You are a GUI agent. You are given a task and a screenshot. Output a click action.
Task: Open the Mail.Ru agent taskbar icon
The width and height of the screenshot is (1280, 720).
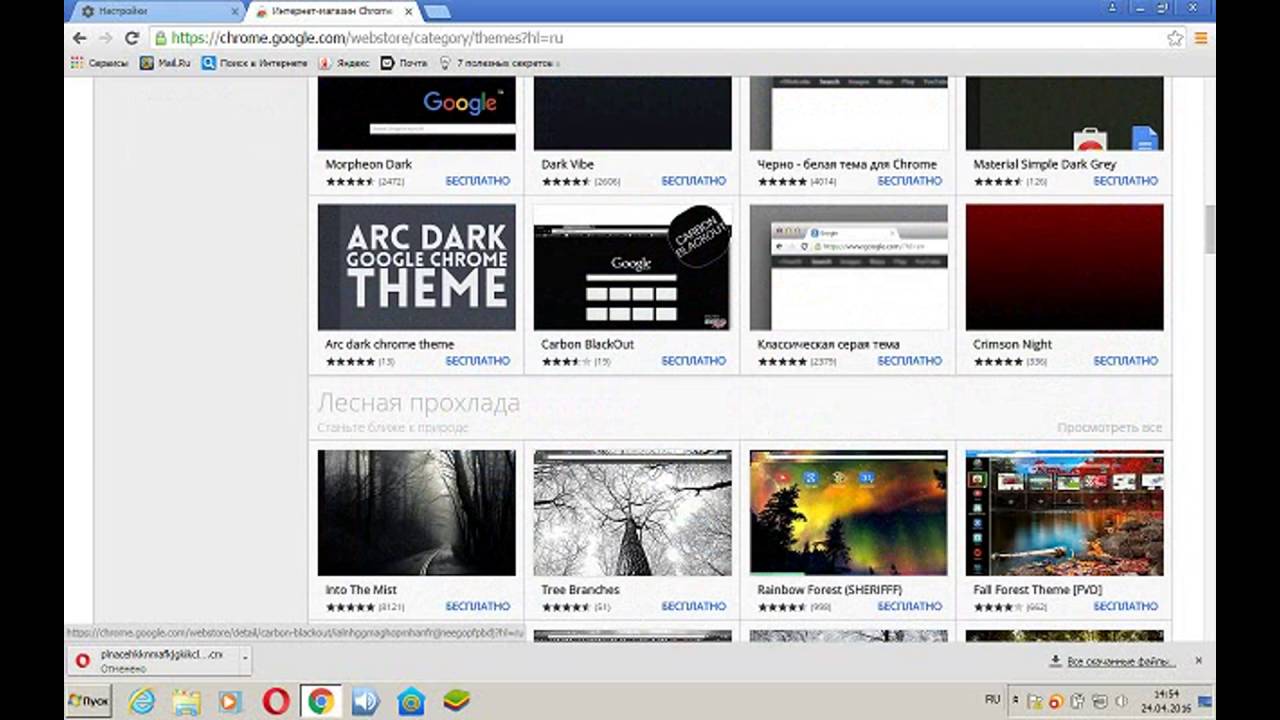pyautogui.click(x=410, y=701)
